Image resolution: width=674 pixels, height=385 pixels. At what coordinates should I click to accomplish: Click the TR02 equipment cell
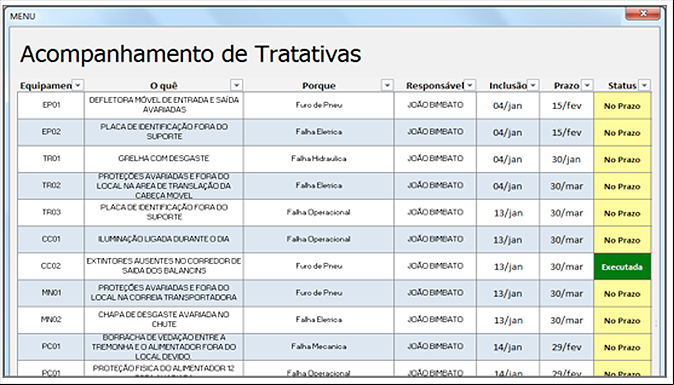(51, 186)
